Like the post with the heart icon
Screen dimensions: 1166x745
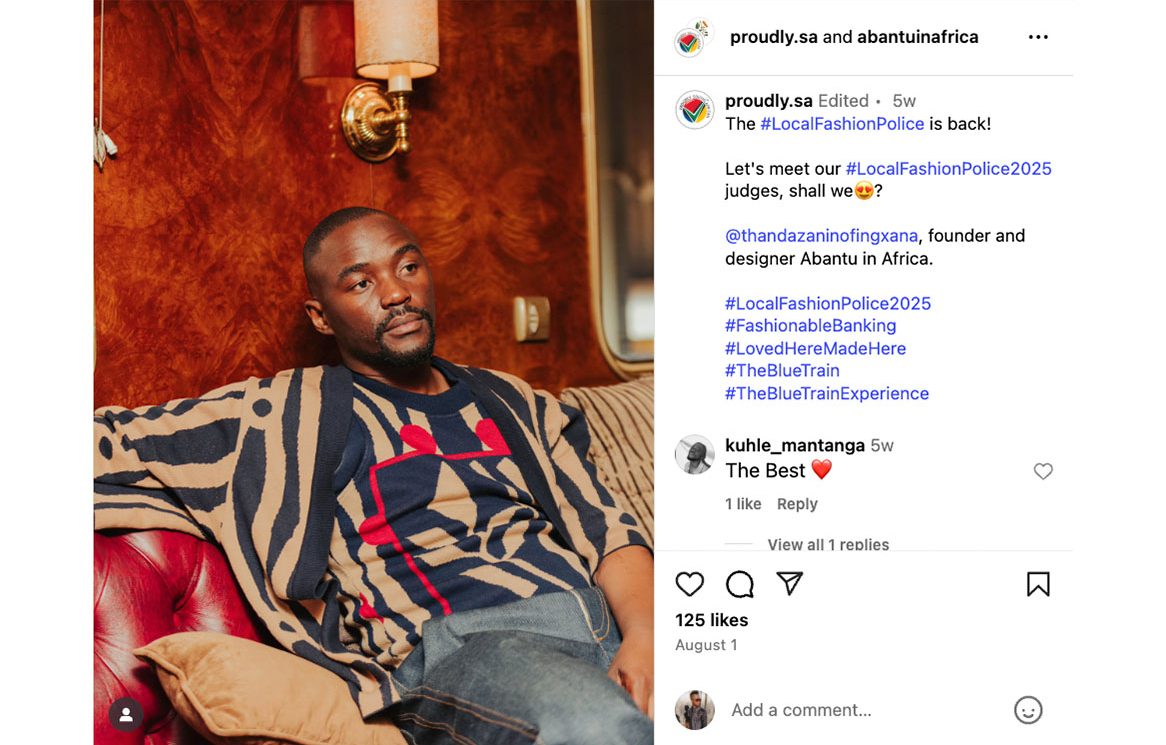tap(689, 584)
